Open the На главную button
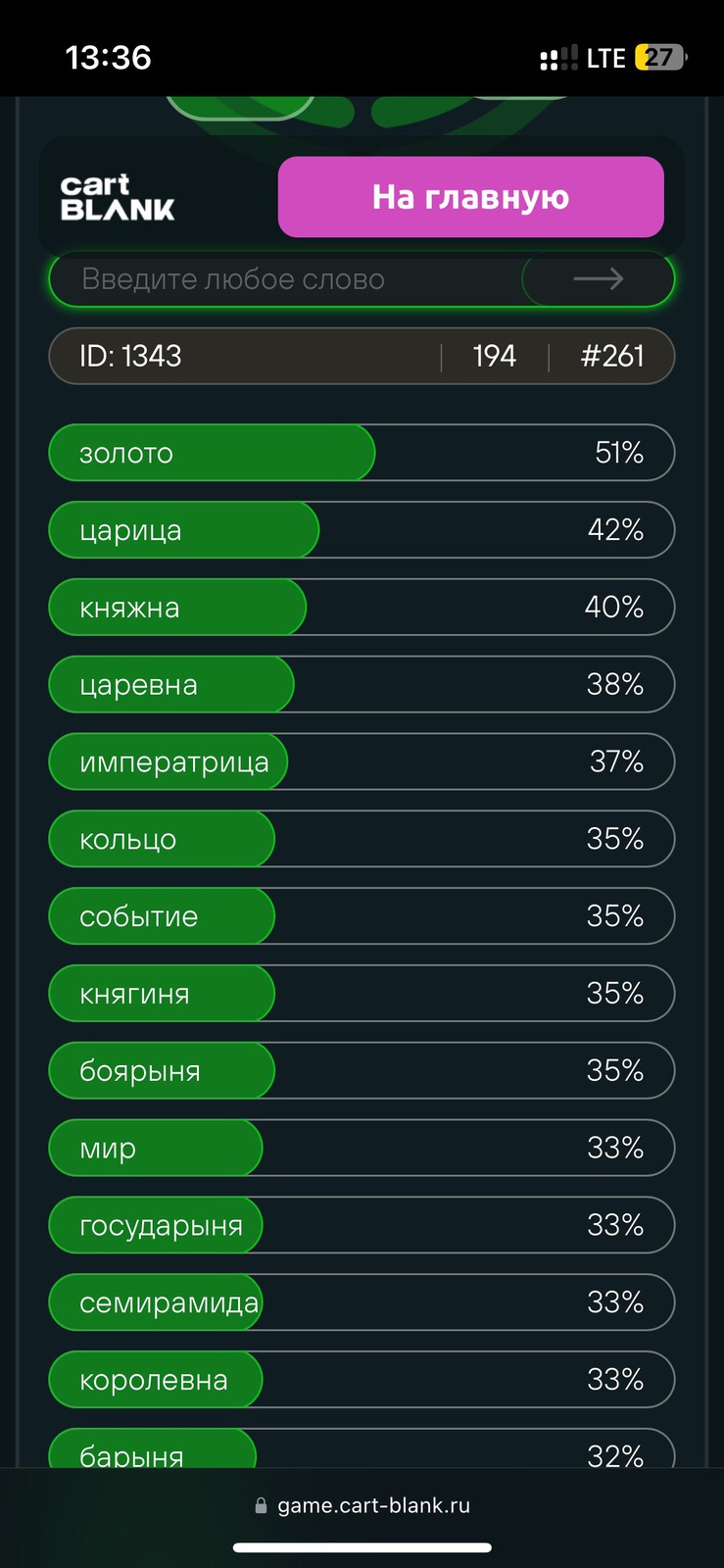The width and height of the screenshot is (724, 1568). click(x=471, y=197)
